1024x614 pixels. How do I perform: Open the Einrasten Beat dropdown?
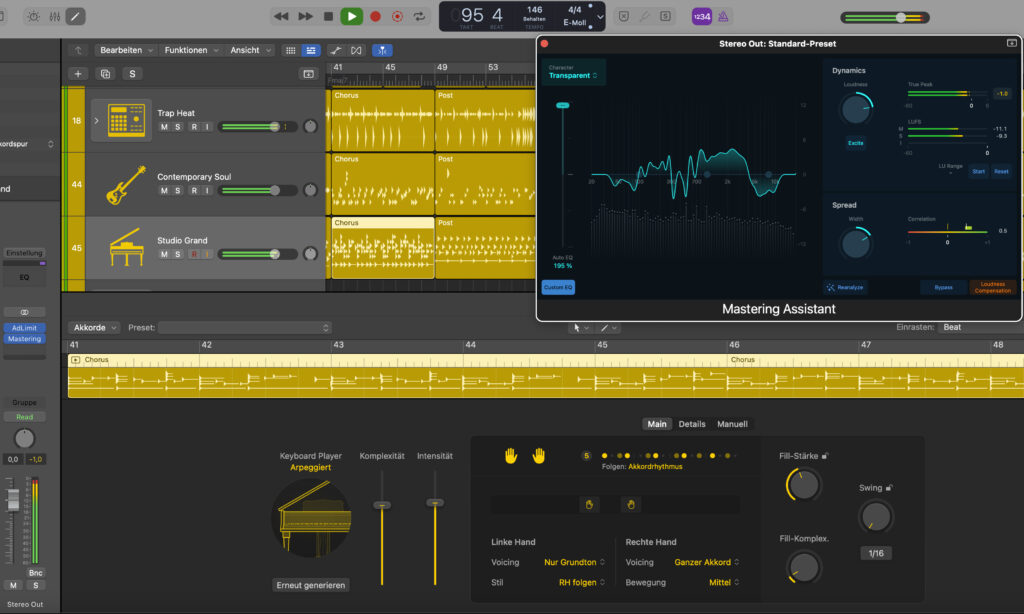coord(980,327)
